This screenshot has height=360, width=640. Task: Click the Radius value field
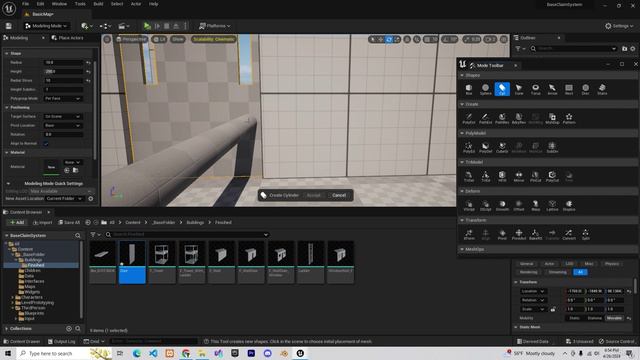[63, 62]
